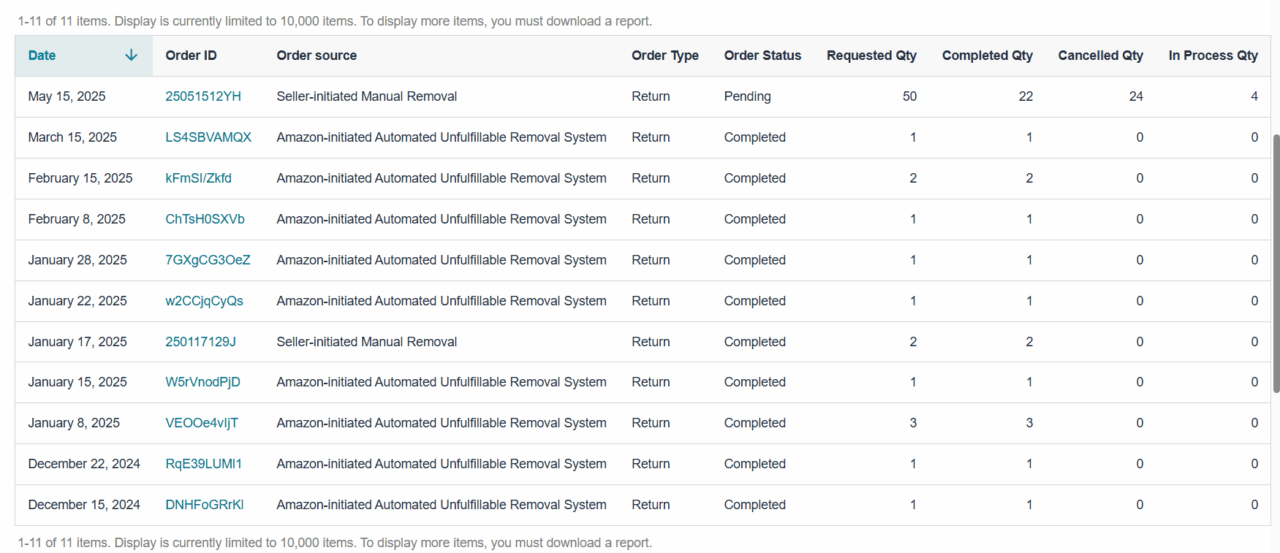Click the vertical scrollbar on the right

[x=1275, y=262]
